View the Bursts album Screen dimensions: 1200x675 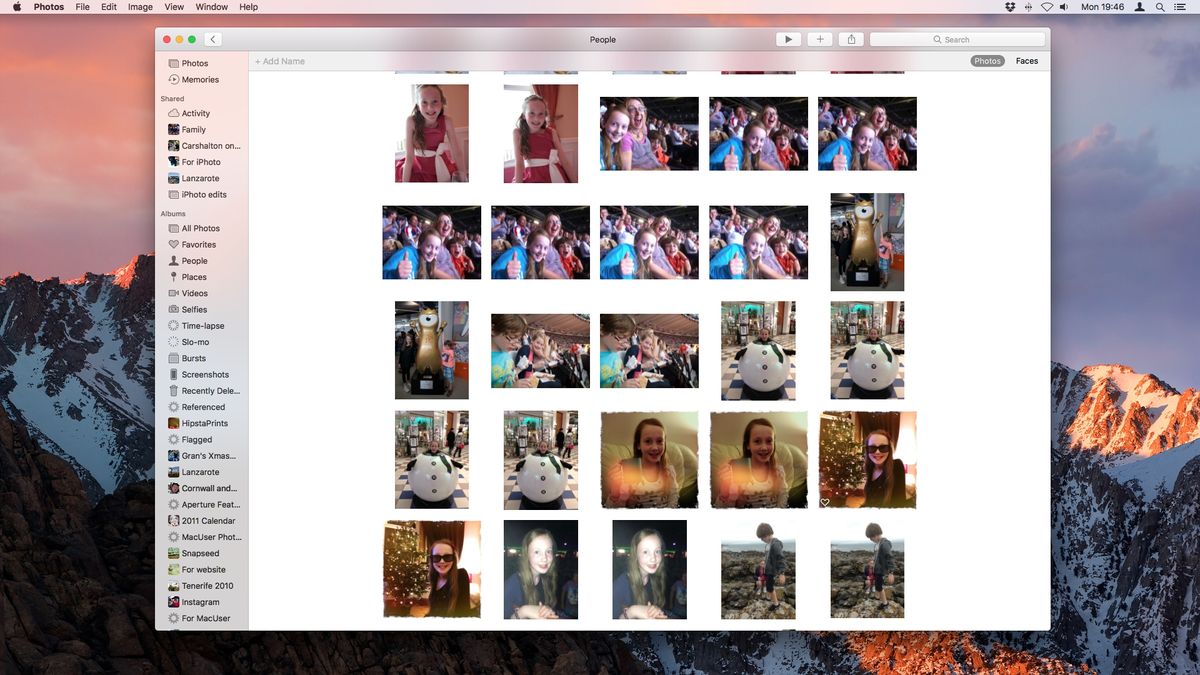click(192, 358)
